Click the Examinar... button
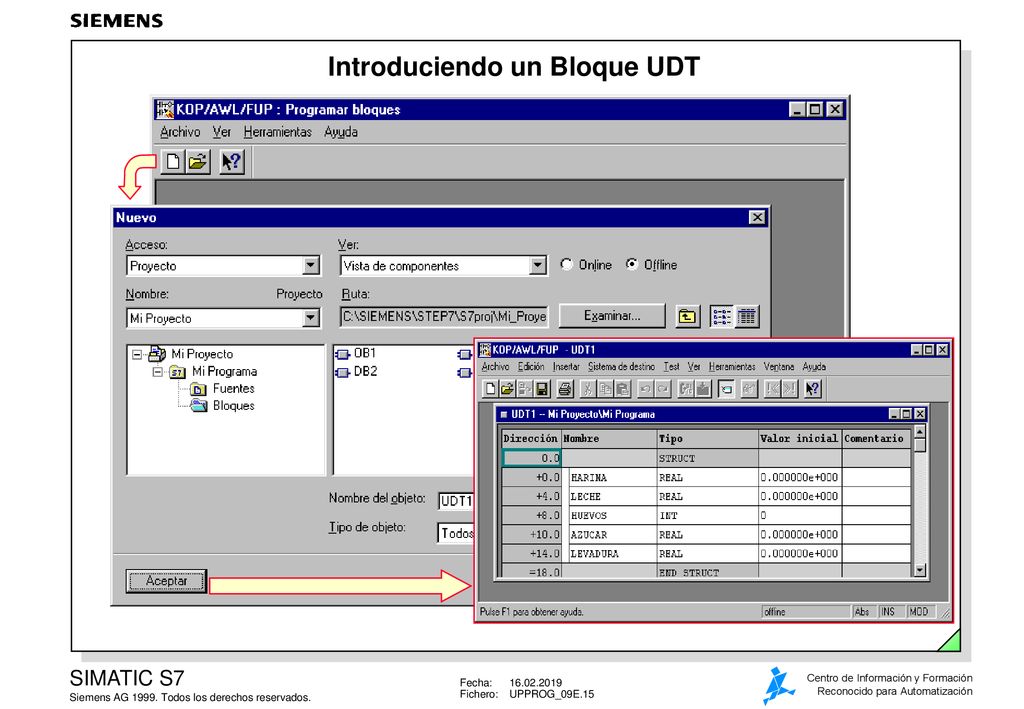 612,316
